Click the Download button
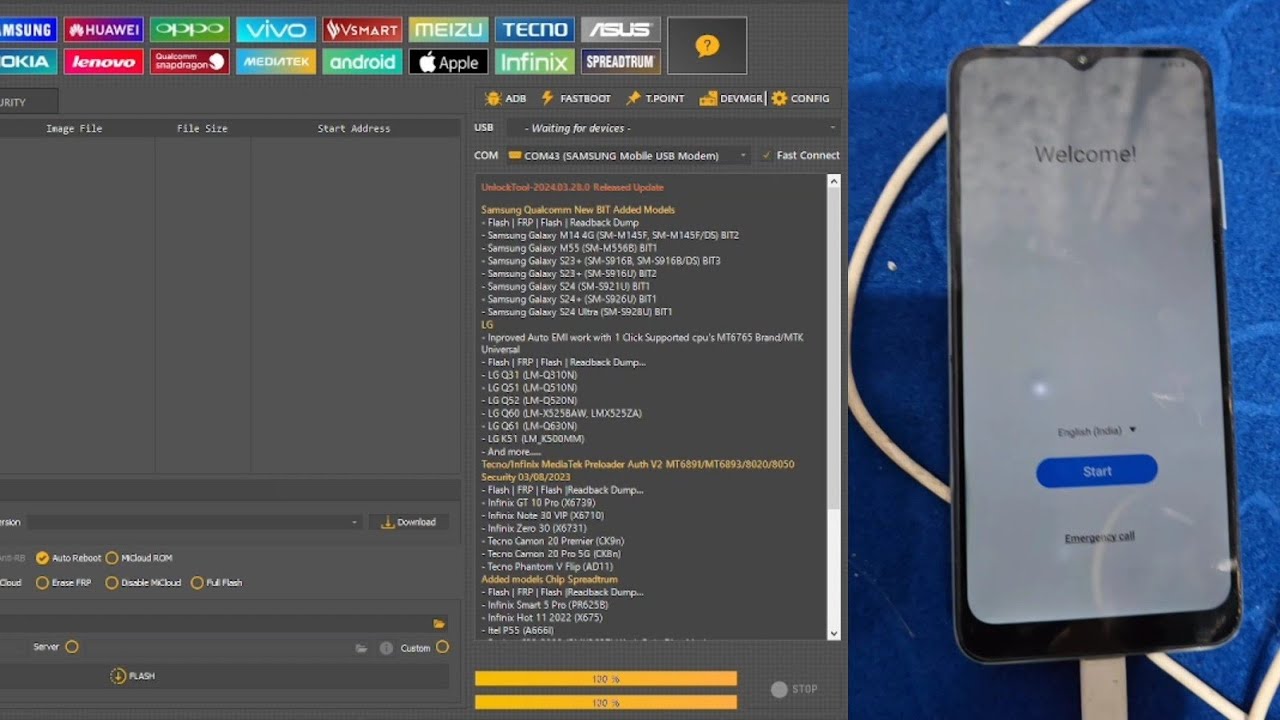Viewport: 1280px width, 720px height. tap(409, 522)
